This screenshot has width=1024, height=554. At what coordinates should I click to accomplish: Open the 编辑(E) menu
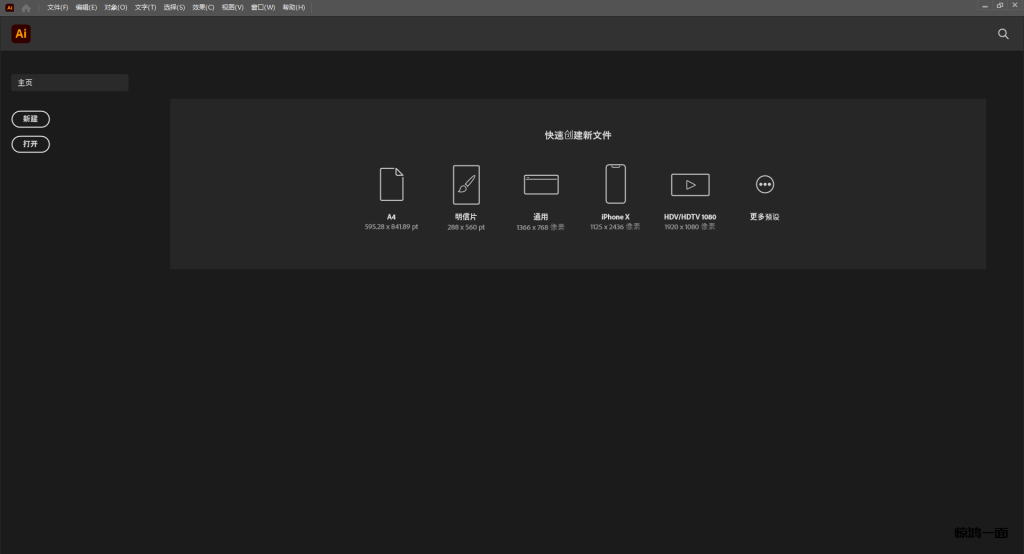click(x=87, y=7)
